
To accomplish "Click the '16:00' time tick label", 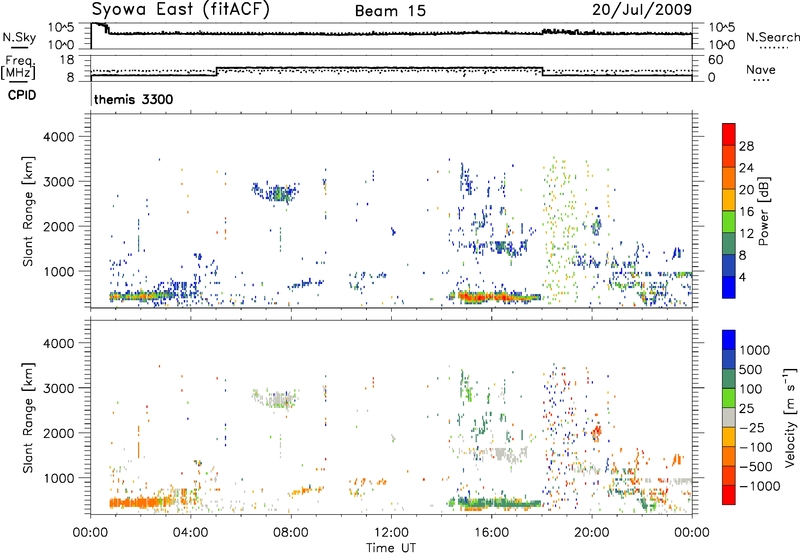I will [x=491, y=533].
